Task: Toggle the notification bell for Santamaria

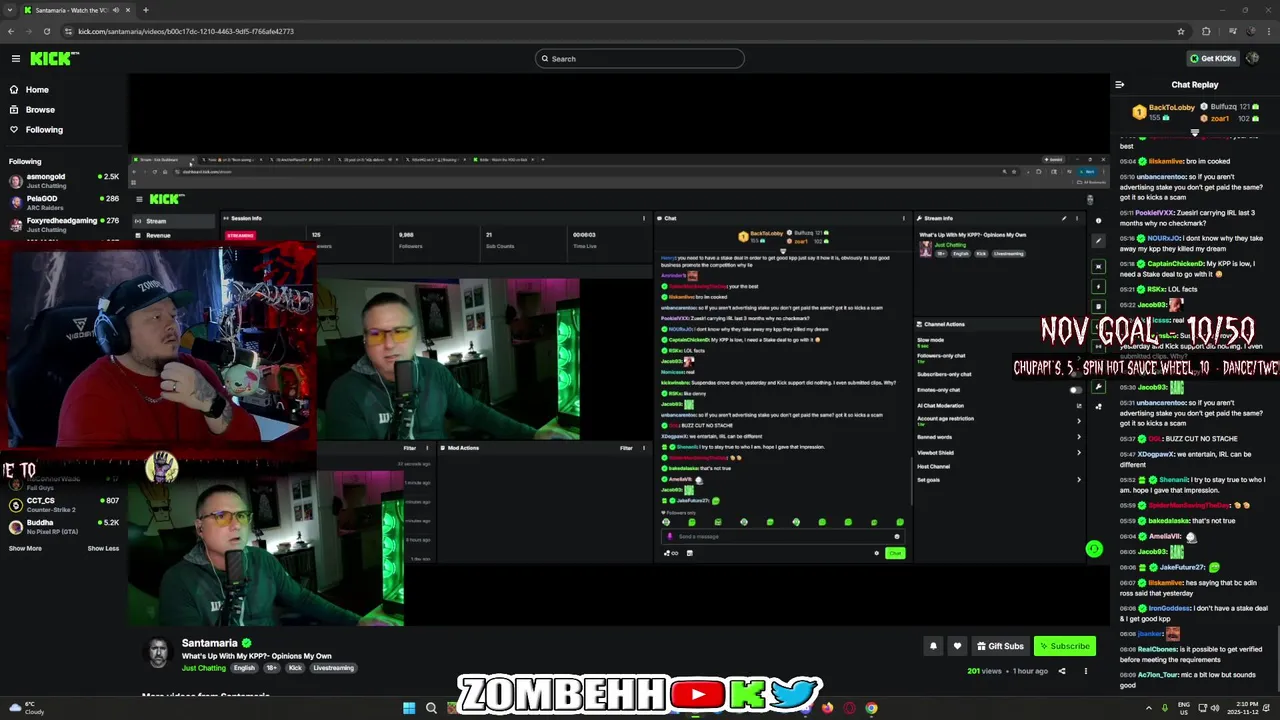Action: 933,646
